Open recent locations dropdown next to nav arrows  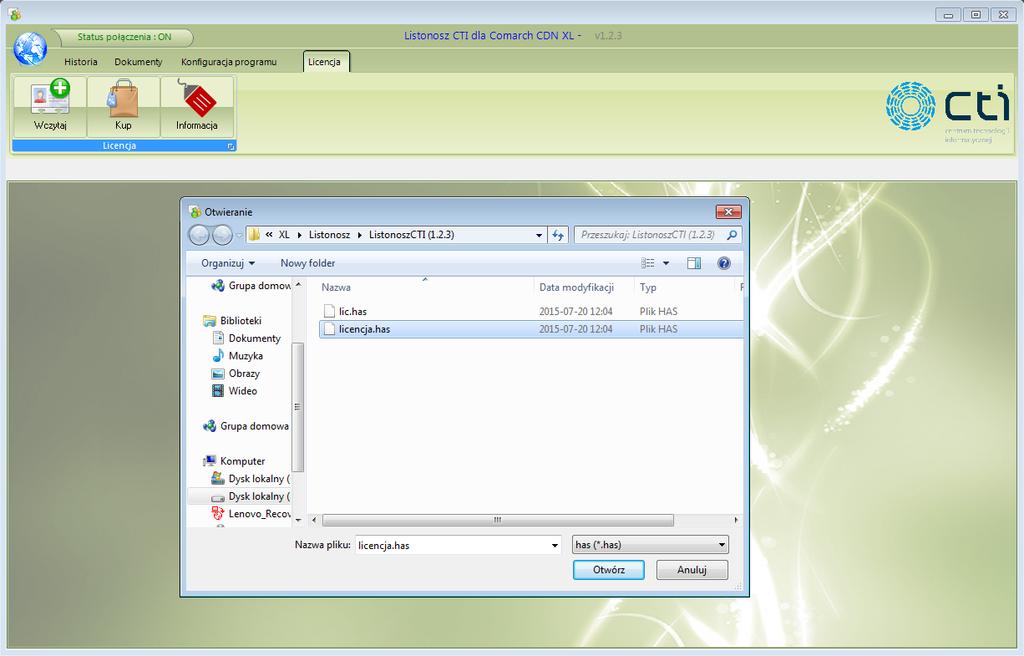[239, 235]
